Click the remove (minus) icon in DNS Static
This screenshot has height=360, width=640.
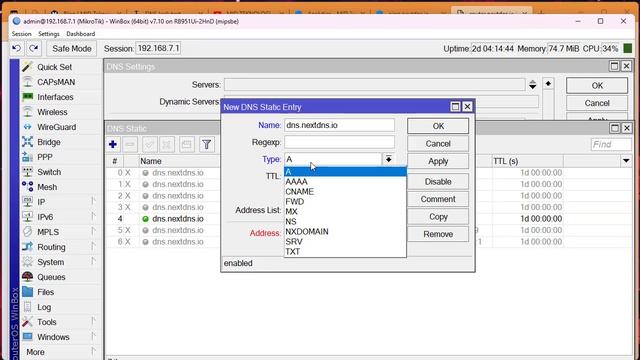coord(130,144)
